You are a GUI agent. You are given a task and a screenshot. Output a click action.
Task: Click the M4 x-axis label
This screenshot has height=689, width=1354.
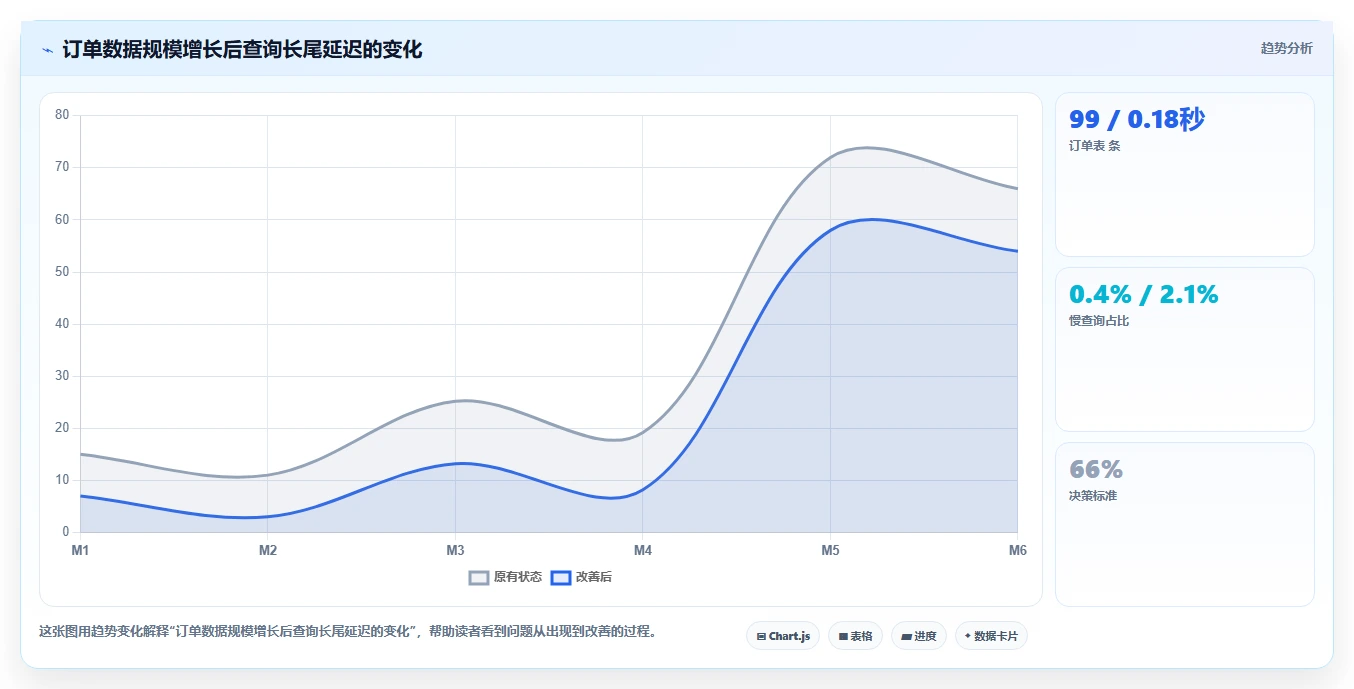click(643, 550)
